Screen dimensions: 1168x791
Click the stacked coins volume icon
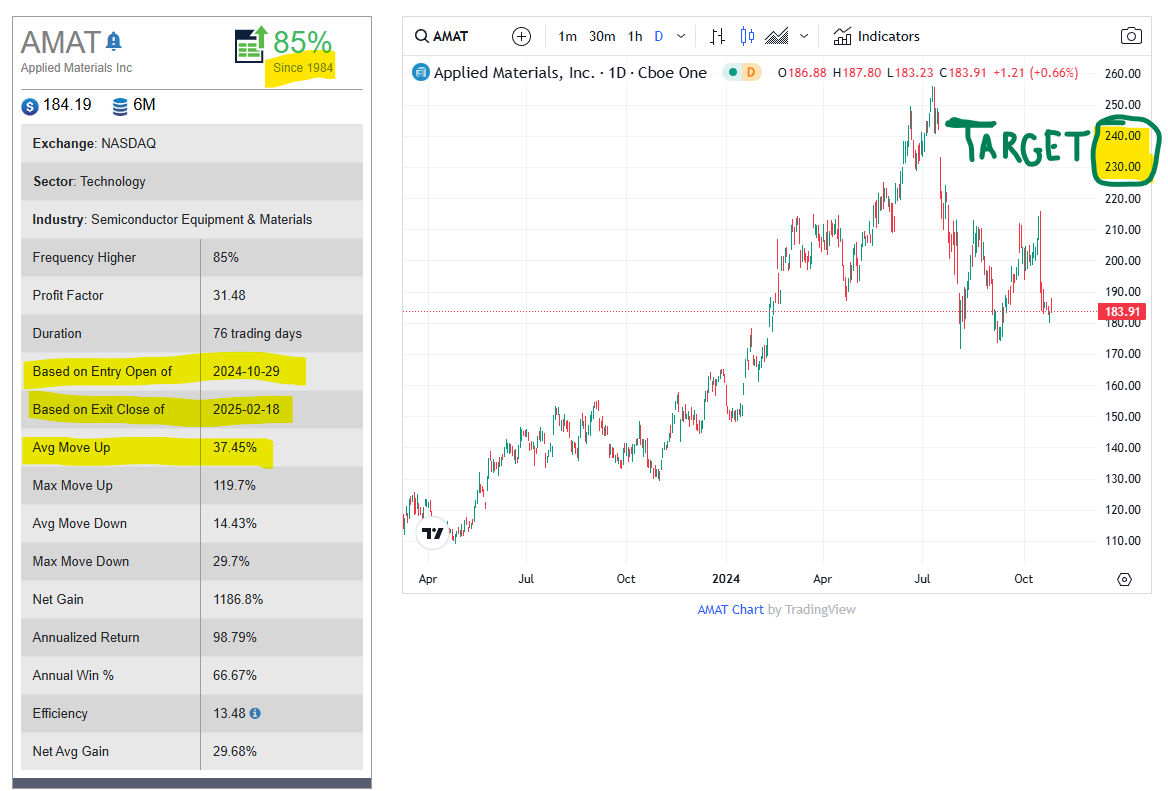[x=120, y=107]
